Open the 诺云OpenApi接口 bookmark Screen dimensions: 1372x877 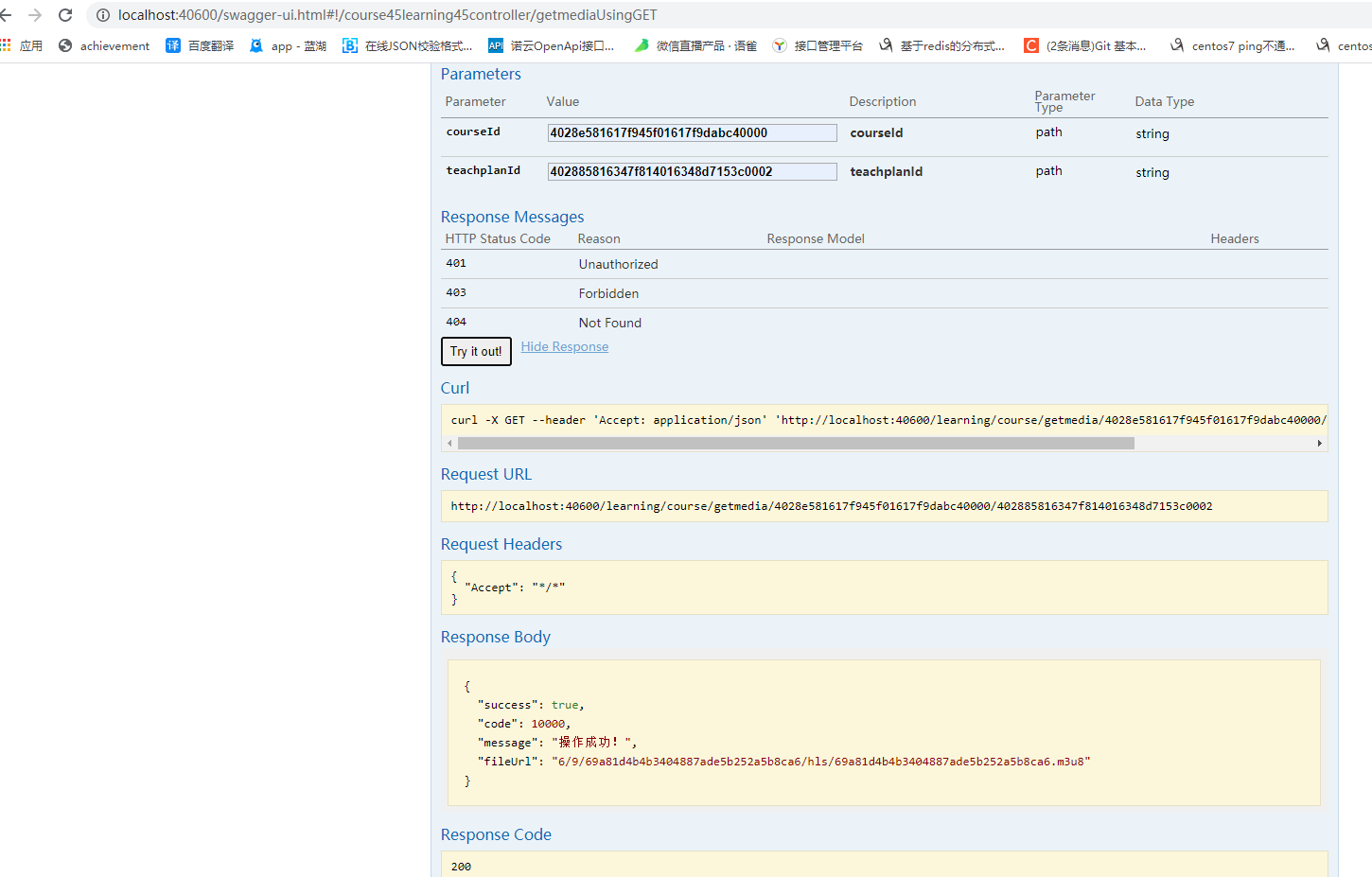pyautogui.click(x=551, y=45)
